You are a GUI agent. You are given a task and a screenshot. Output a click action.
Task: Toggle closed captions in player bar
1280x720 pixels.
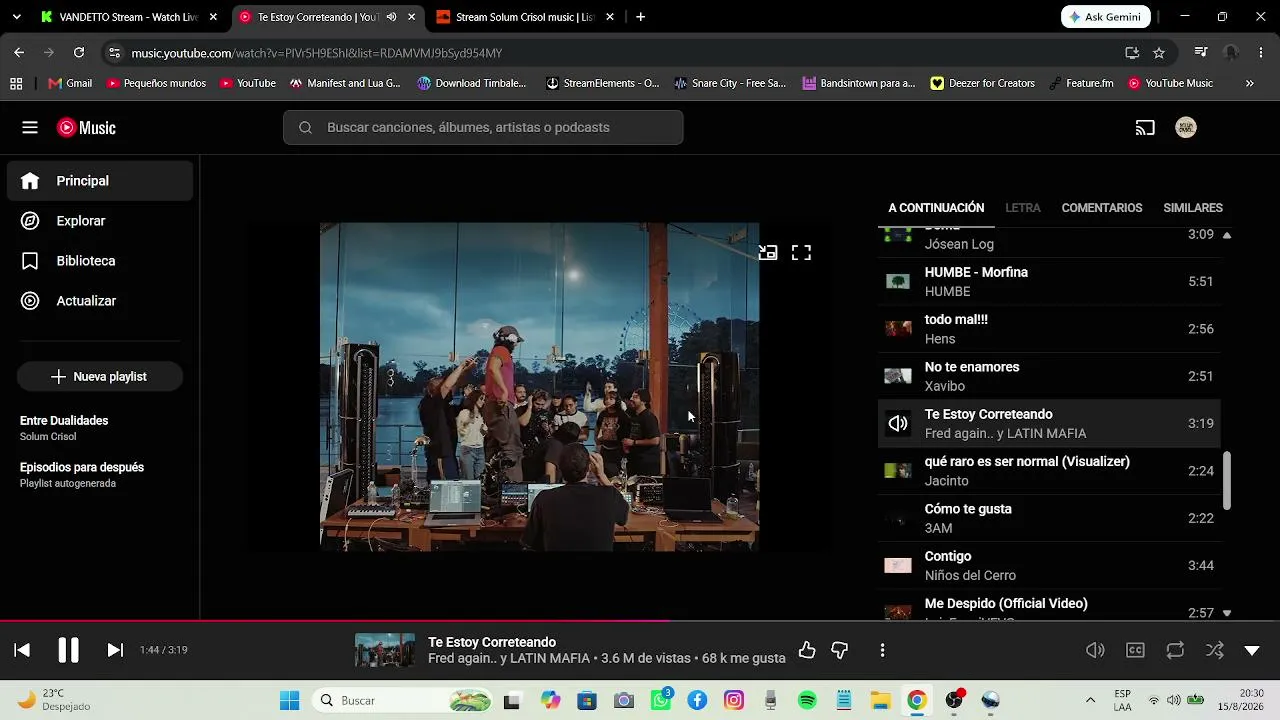[1135, 650]
